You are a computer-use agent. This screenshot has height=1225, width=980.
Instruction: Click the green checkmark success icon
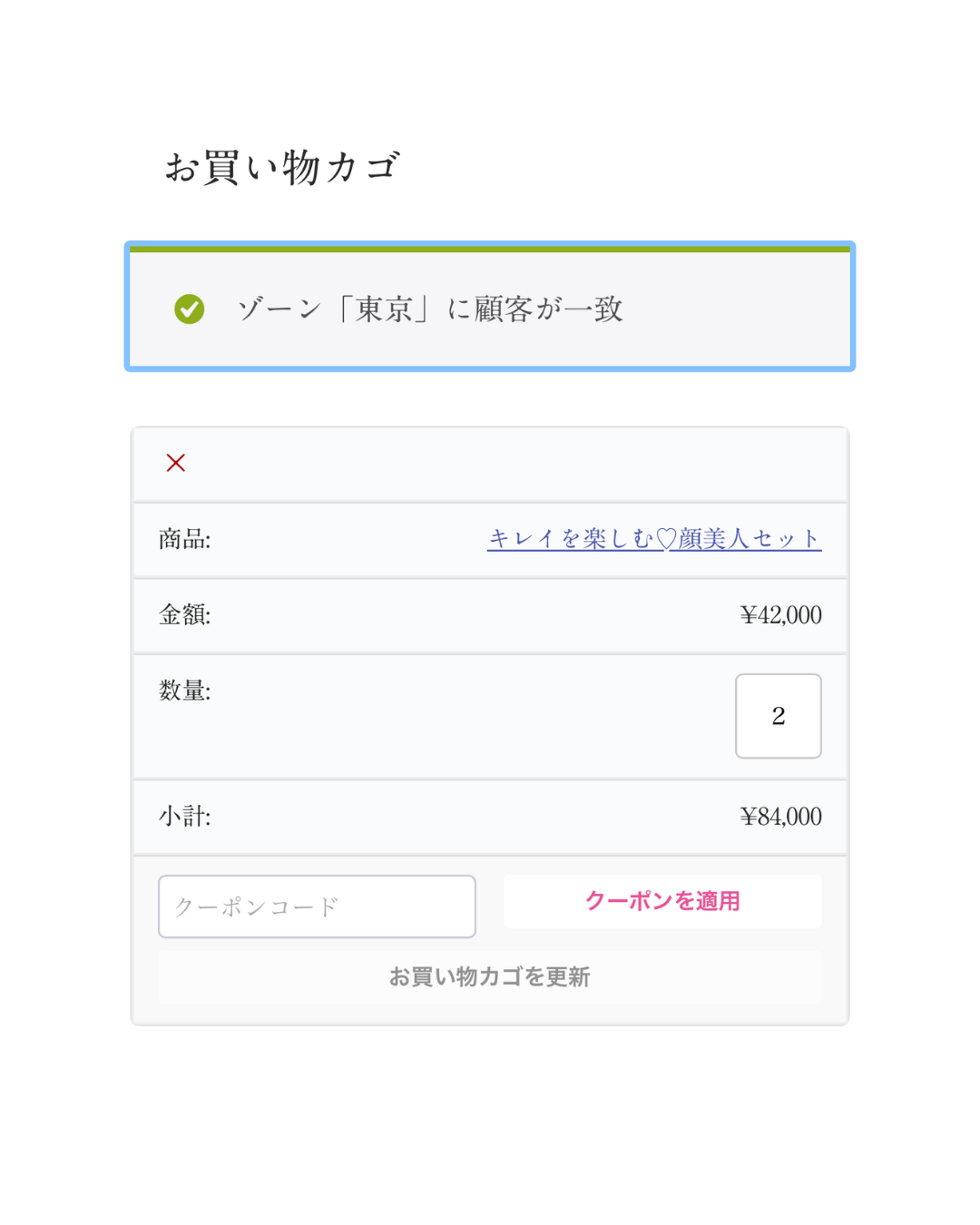click(190, 309)
